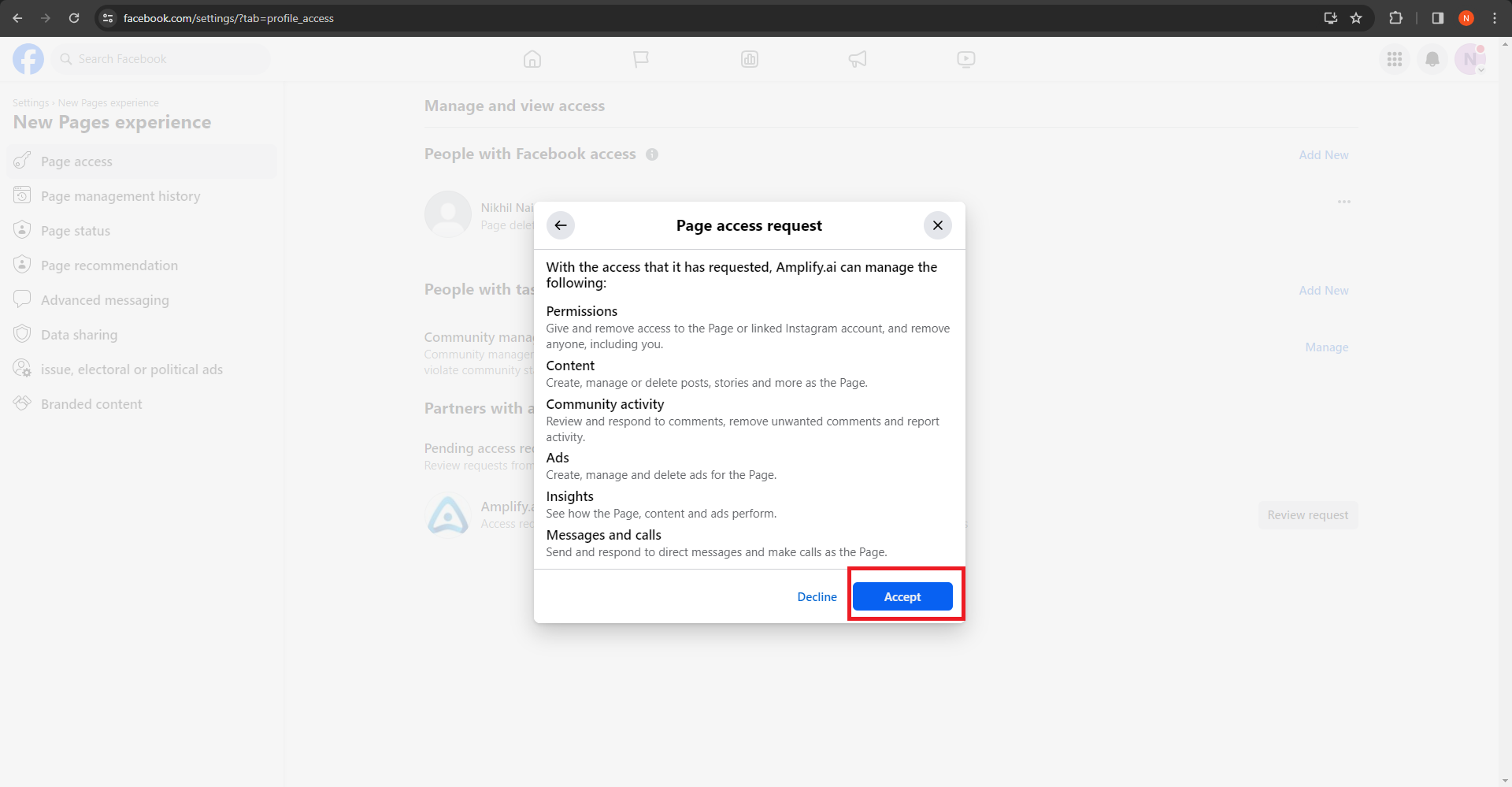Select Data sharing in sidebar
This screenshot has height=787, width=1512.
[x=142, y=335]
